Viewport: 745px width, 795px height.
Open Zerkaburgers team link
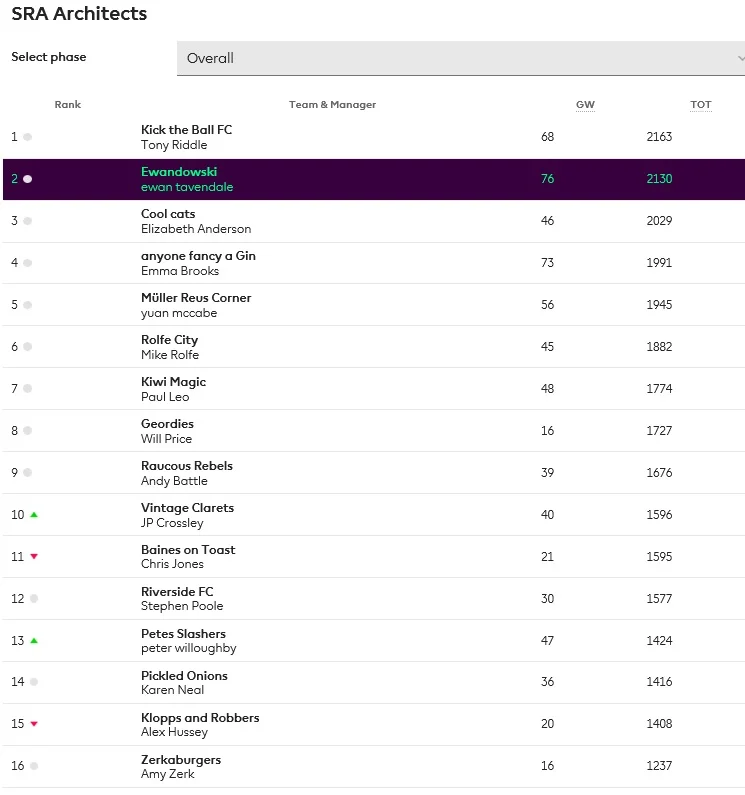[x=181, y=760]
